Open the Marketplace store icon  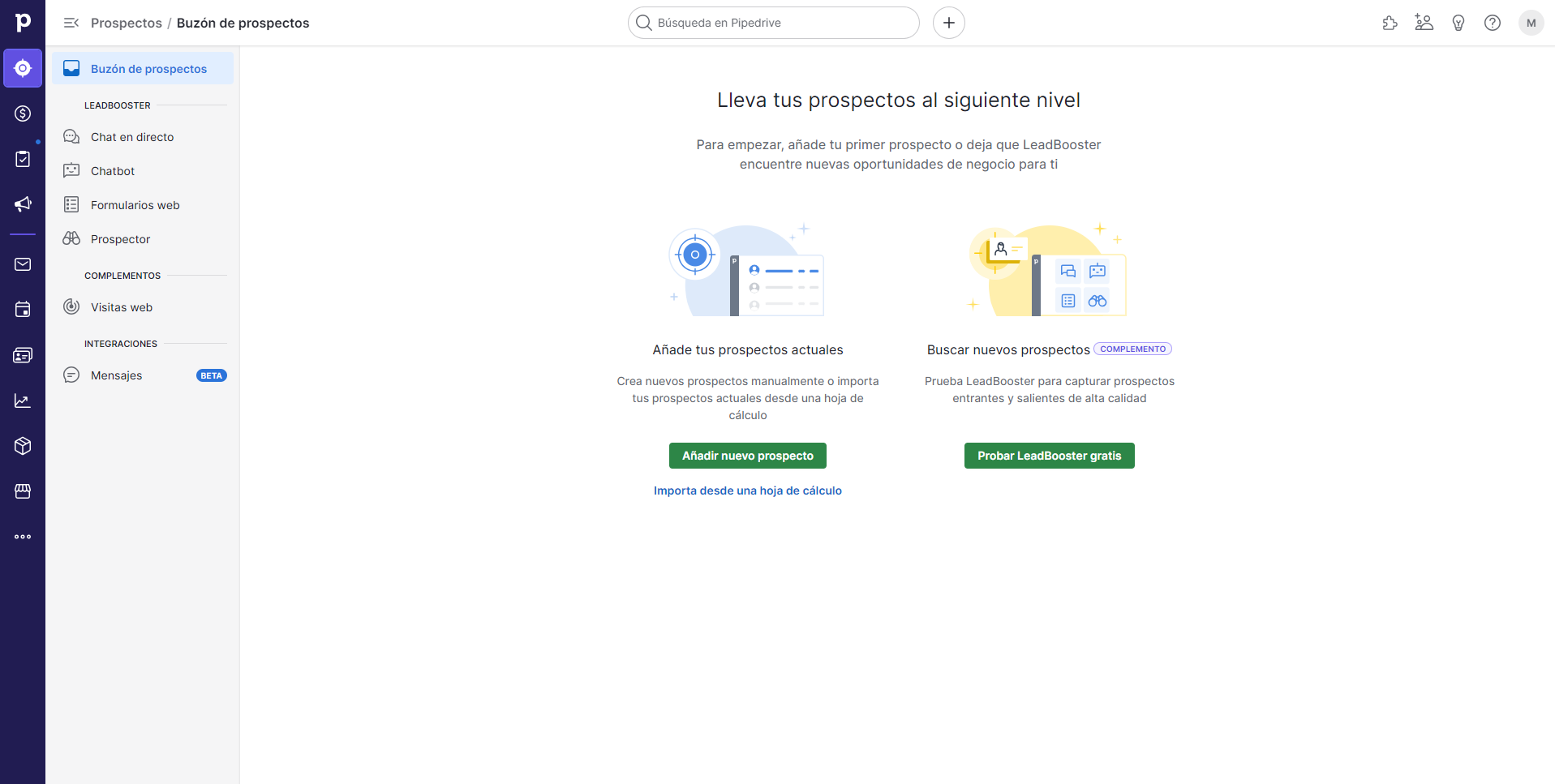[22, 491]
